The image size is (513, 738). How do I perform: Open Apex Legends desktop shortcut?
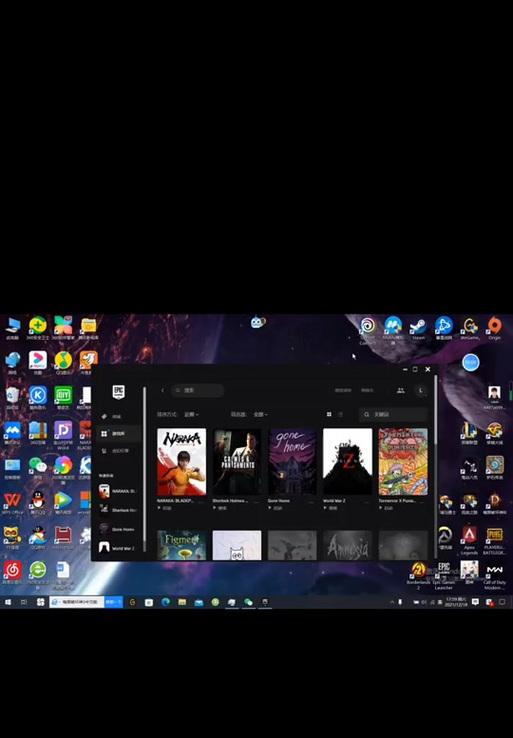(469, 539)
